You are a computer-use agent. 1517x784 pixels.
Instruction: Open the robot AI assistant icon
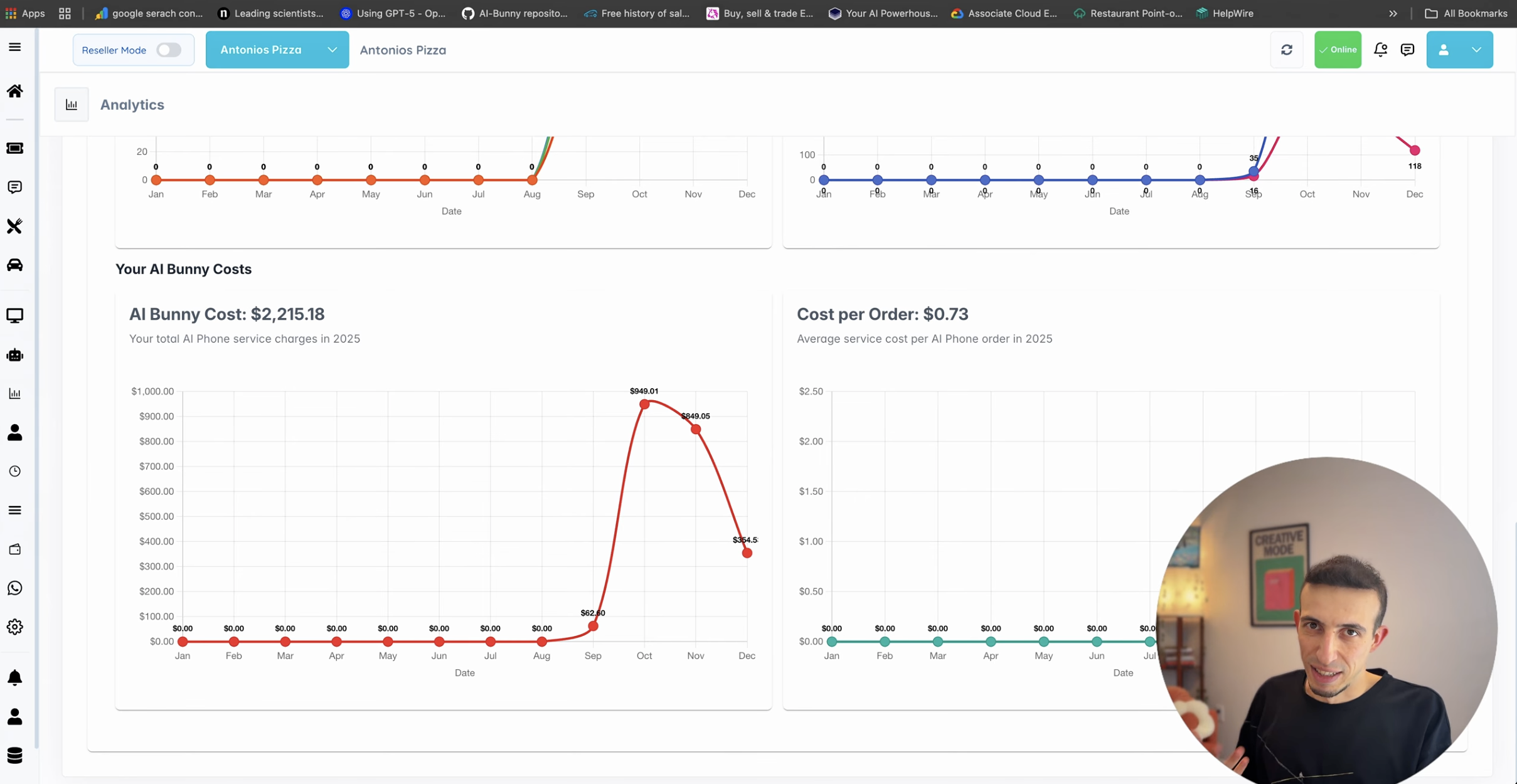coord(14,355)
